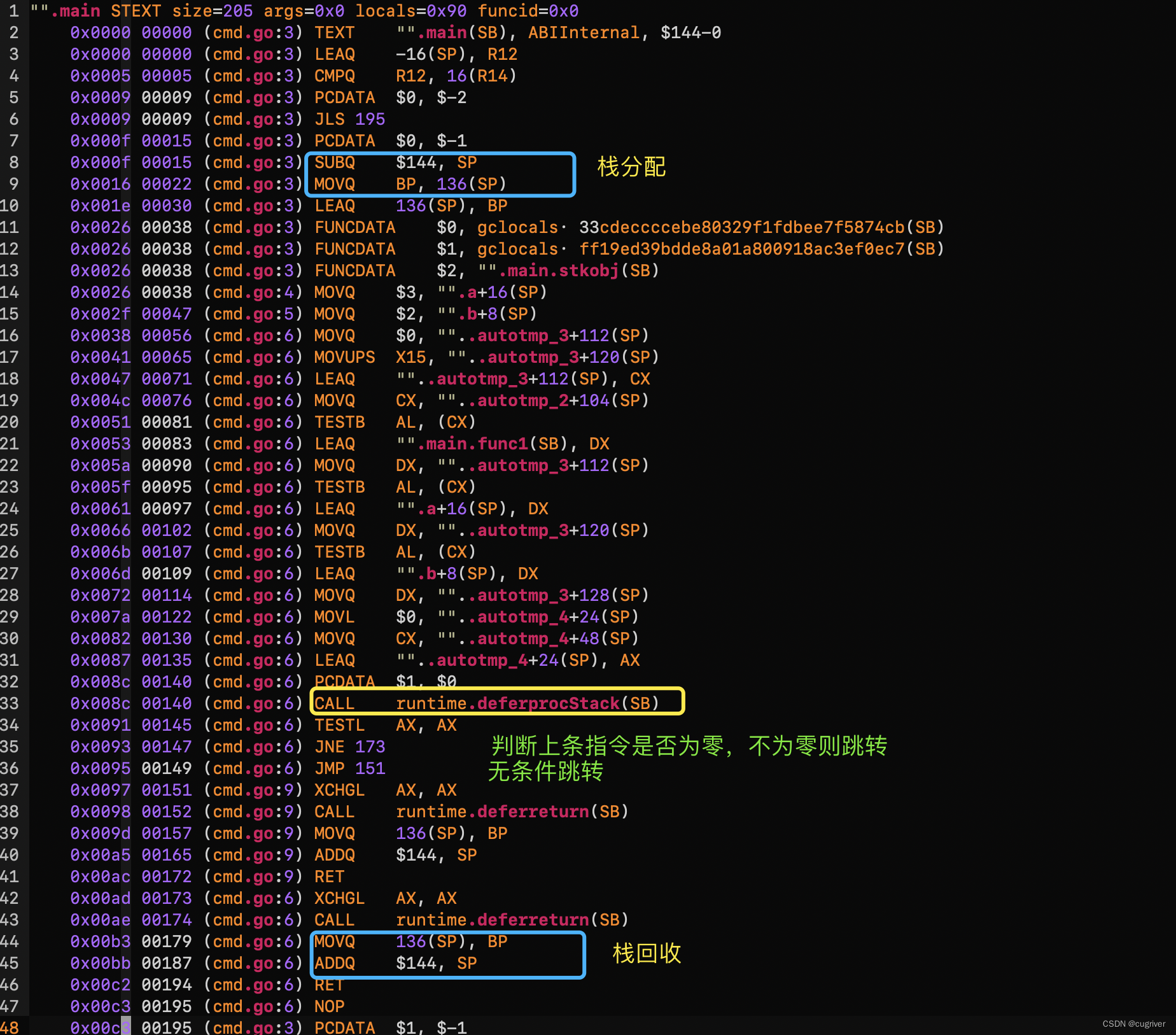Click the MOVUPS X15 instruction on line 17
This screenshot has height=1035, width=1176.
tap(487, 357)
